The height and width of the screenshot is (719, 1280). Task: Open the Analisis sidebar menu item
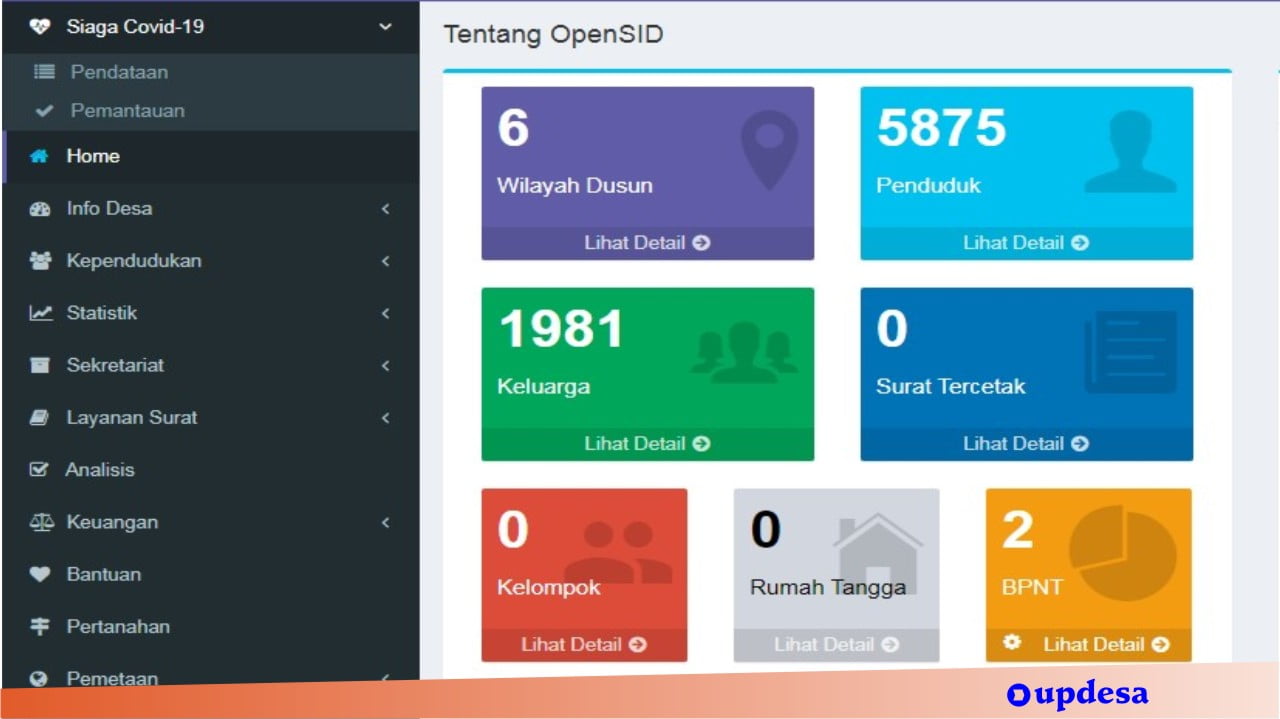coord(99,470)
